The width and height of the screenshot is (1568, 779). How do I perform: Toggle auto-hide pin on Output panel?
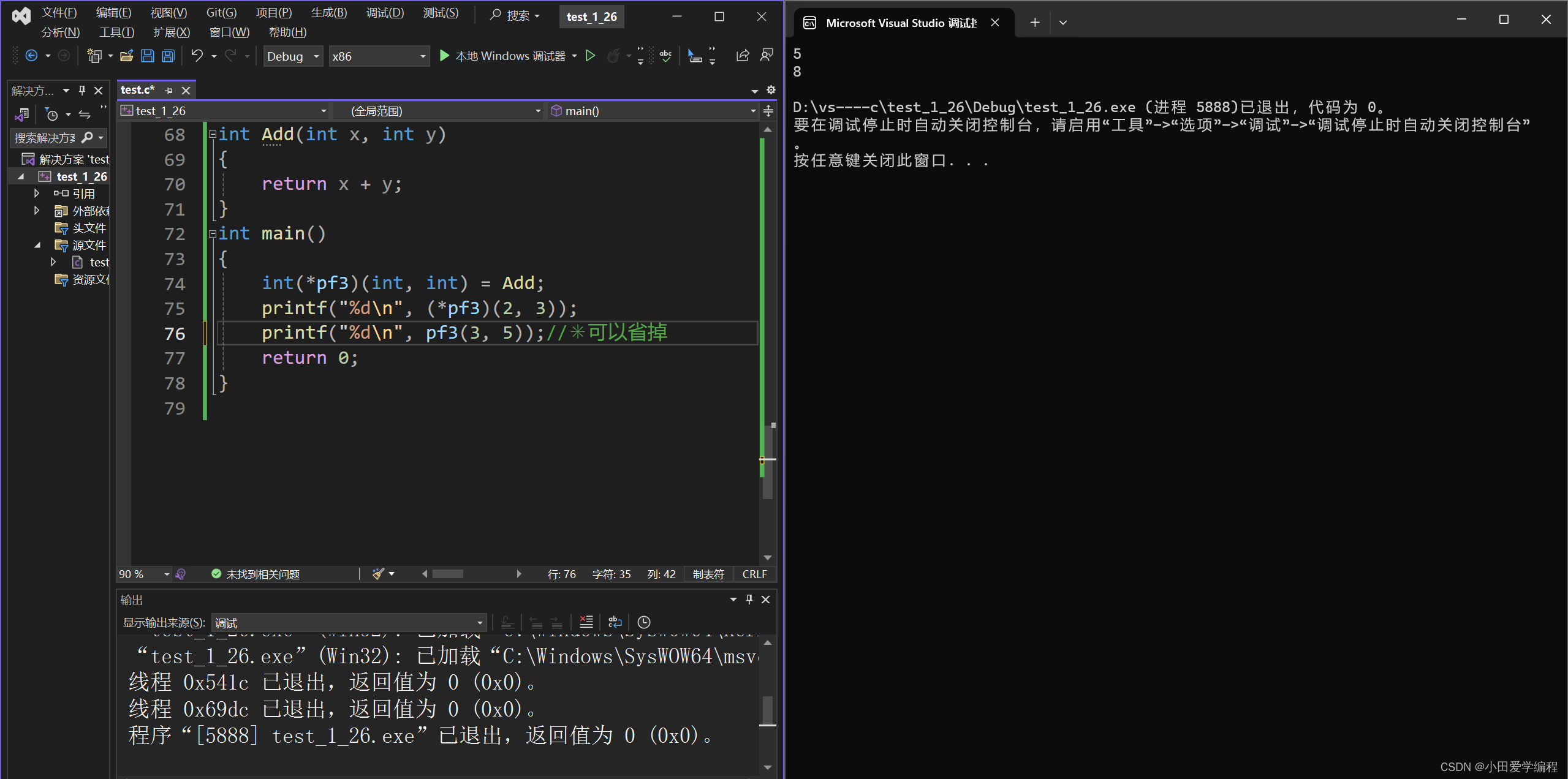(749, 600)
